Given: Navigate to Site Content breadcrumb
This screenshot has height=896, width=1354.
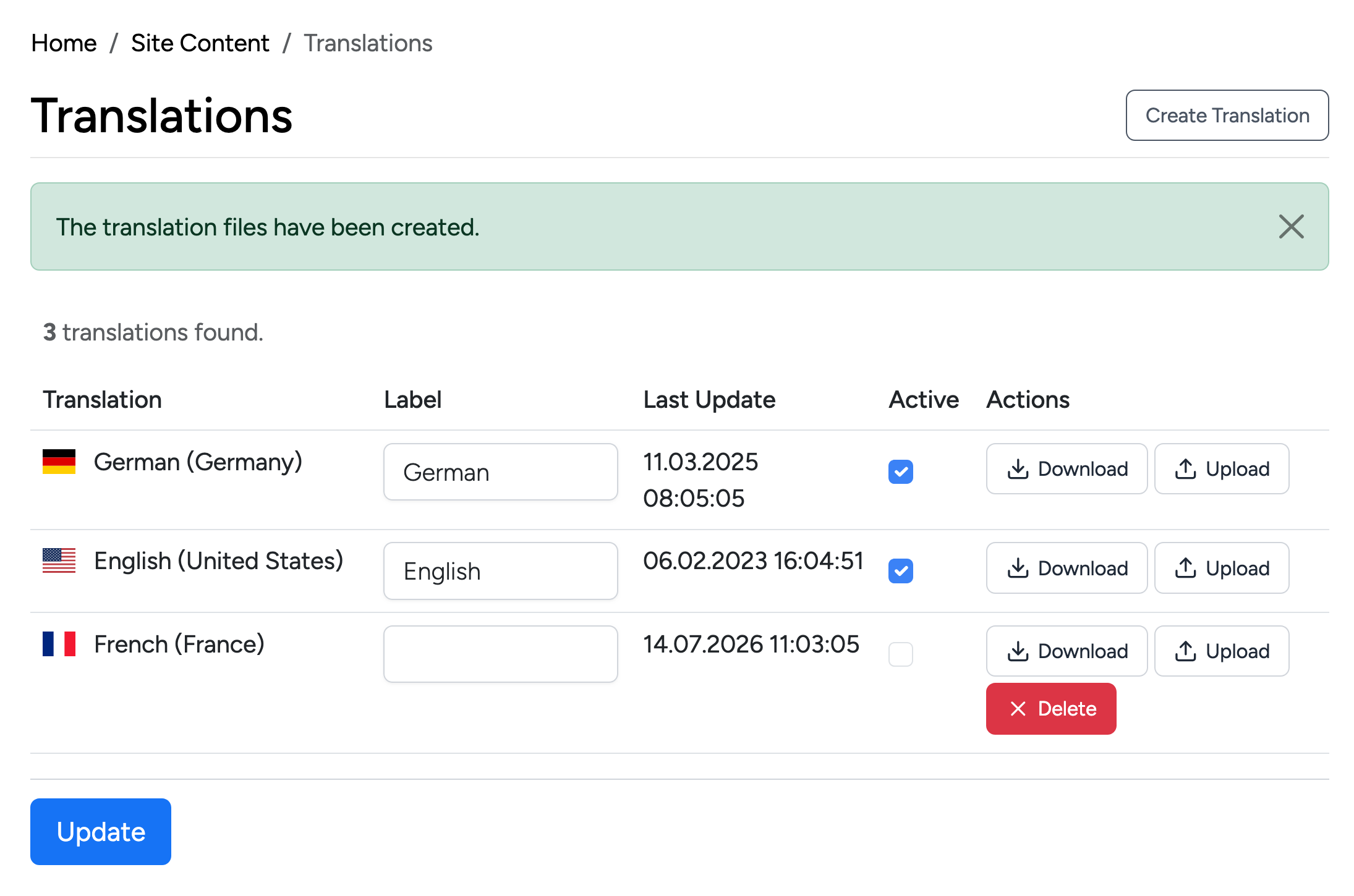Looking at the screenshot, I should tap(200, 43).
